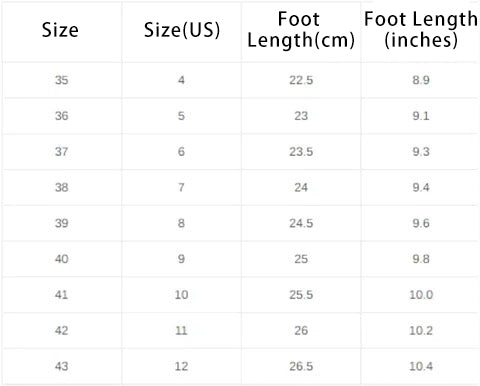This screenshot has width=480, height=386.
Task: Click the 8.9 inches cell
Action: coord(421,80)
